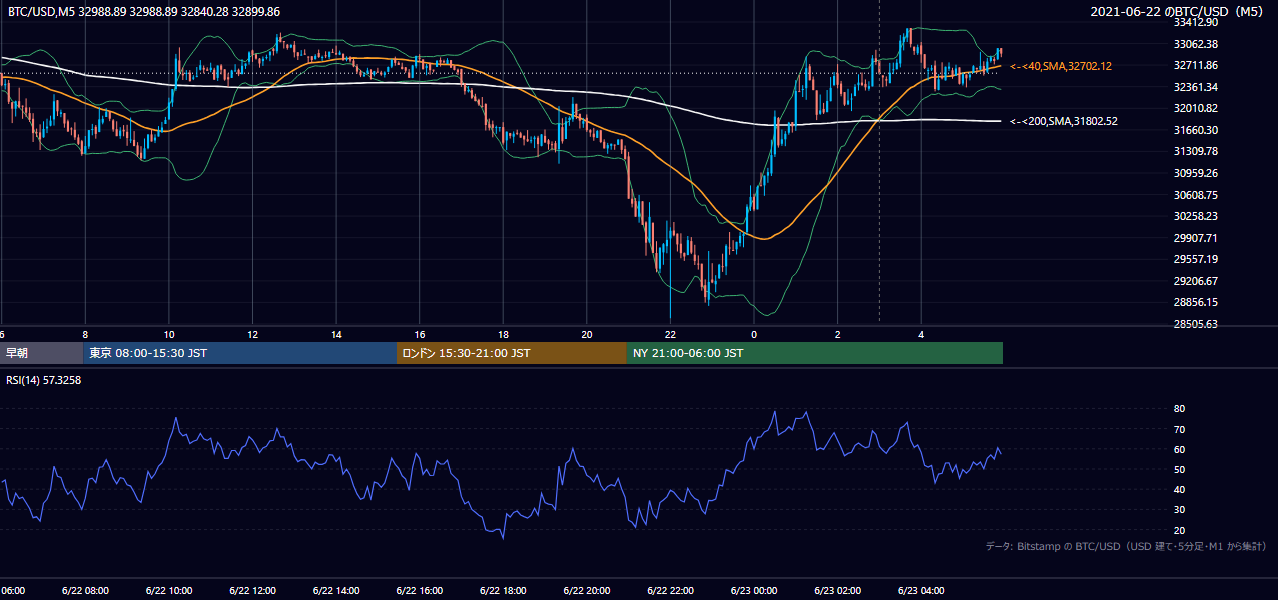
Task: Click the 6/22 14:00 date label
Action: (336, 591)
